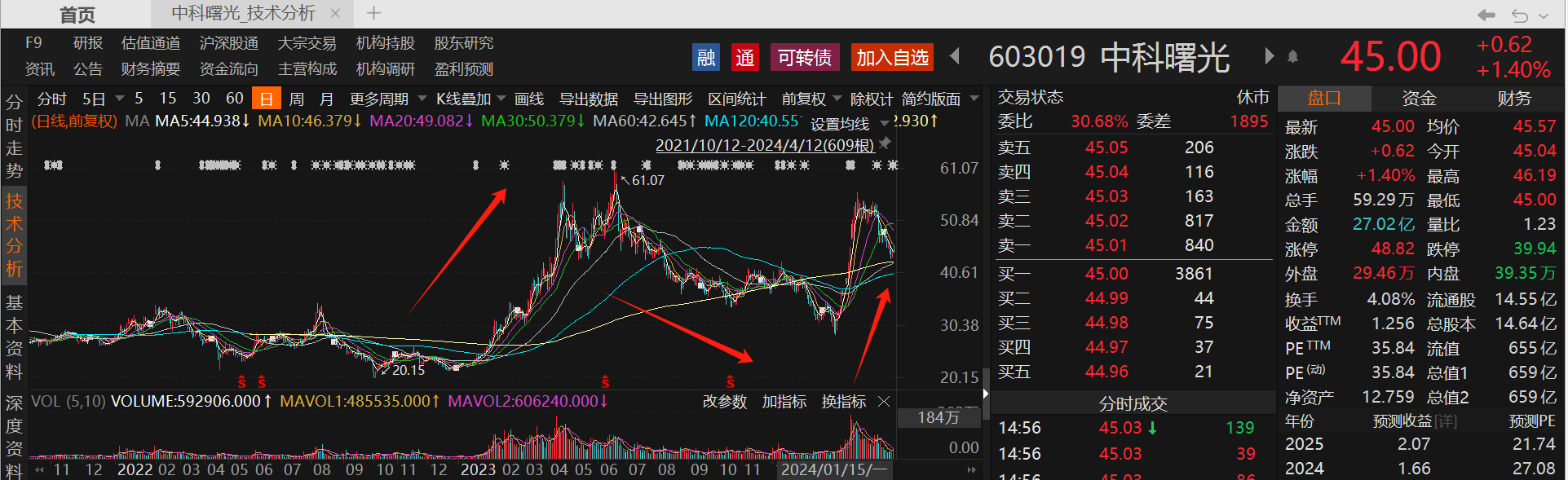Select the 60 minute period
Viewport: 1568px width, 480px height.
[x=235, y=98]
